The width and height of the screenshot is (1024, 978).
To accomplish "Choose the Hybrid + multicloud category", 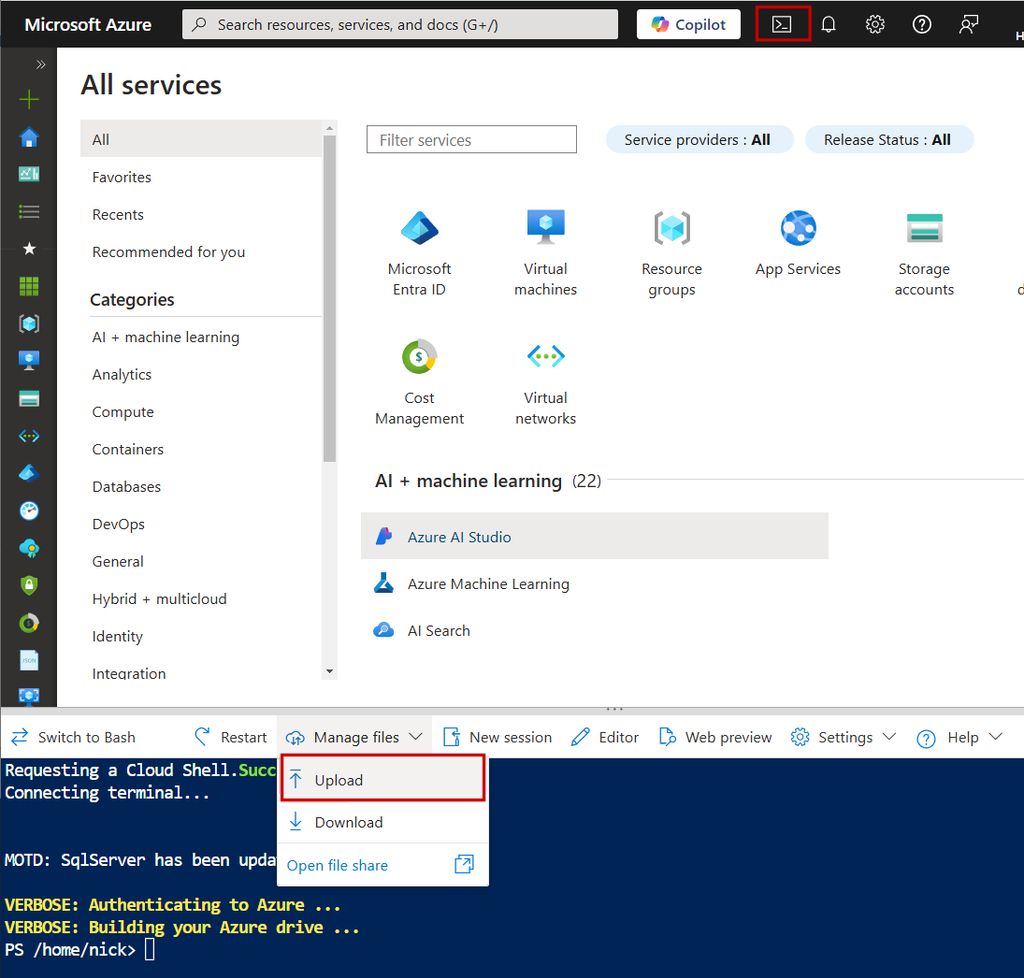I will pyautogui.click(x=159, y=599).
